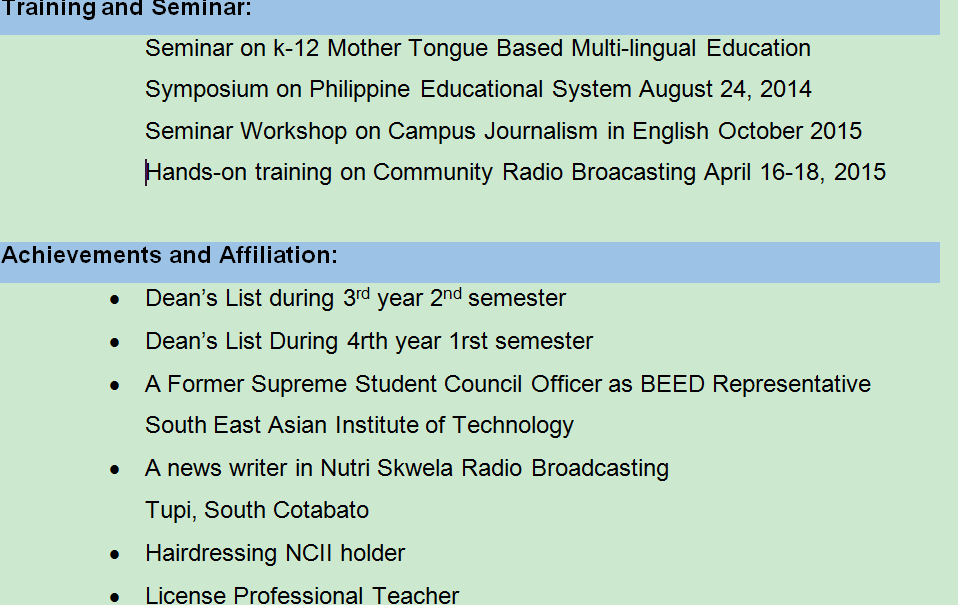Click the "Training and Seminar:" heading

coord(126,9)
